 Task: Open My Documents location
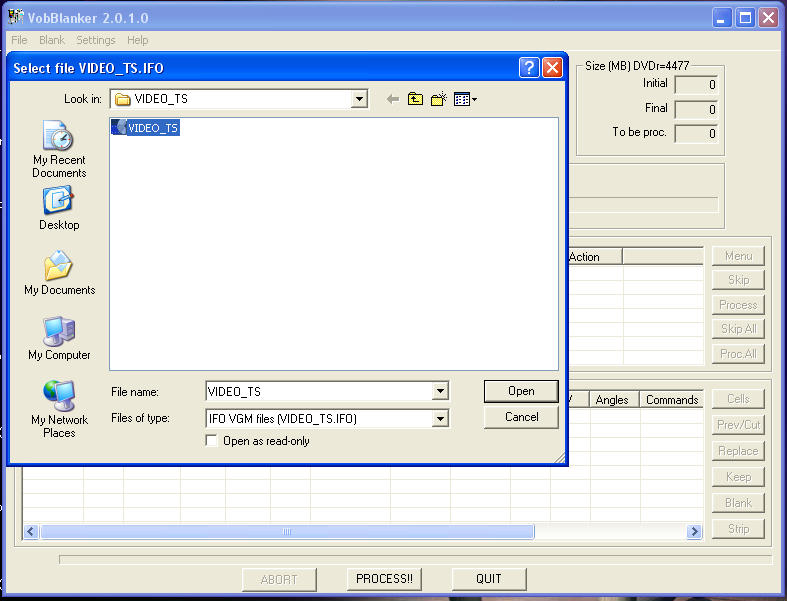tap(59, 273)
